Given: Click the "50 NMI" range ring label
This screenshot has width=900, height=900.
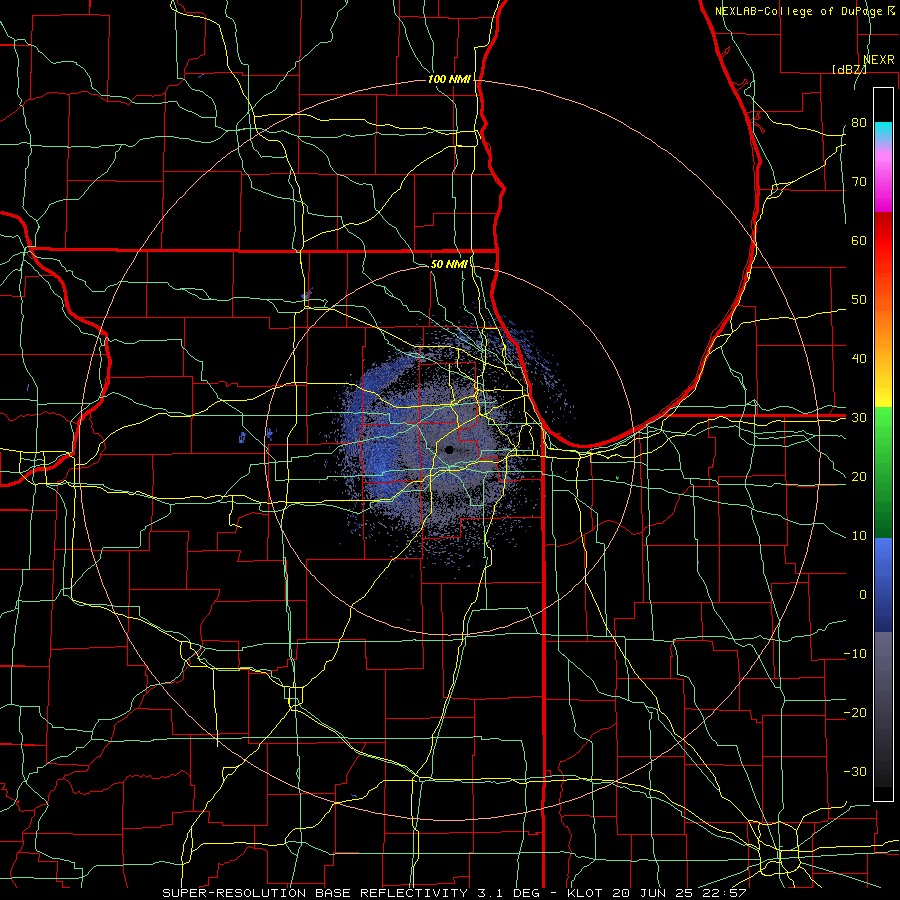Looking at the screenshot, I should tap(449, 264).
